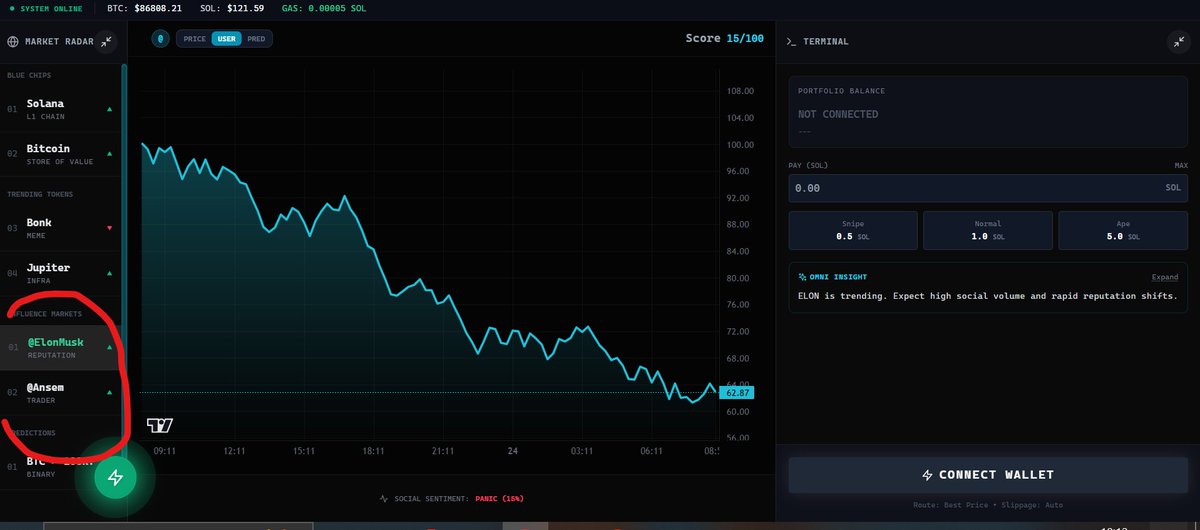Viewport: 1200px width, 530px height.
Task: Focus the Pay (SOL) amount field
Action: [988, 188]
